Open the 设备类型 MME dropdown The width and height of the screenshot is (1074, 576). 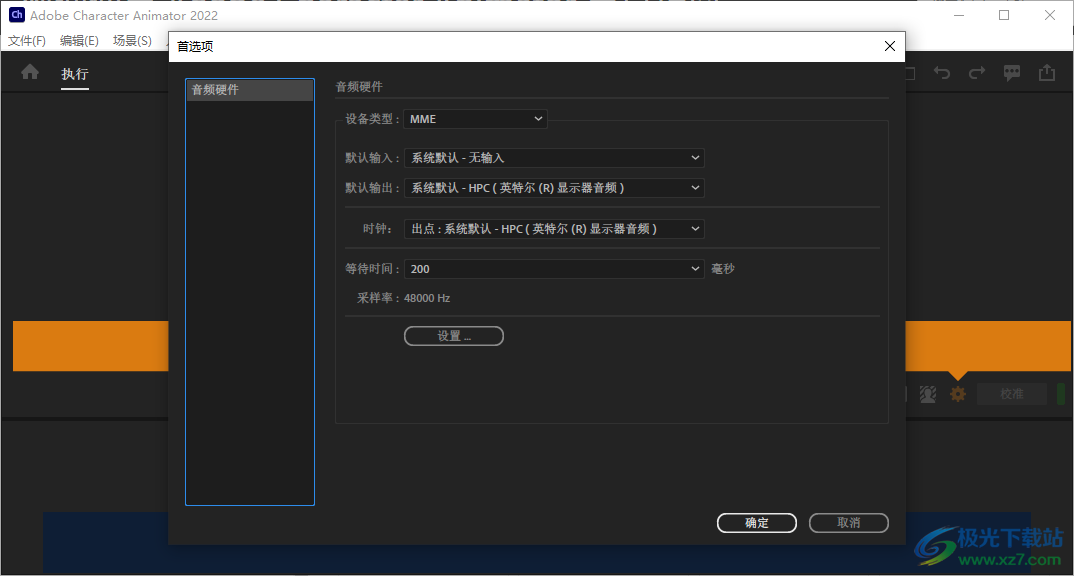475,118
